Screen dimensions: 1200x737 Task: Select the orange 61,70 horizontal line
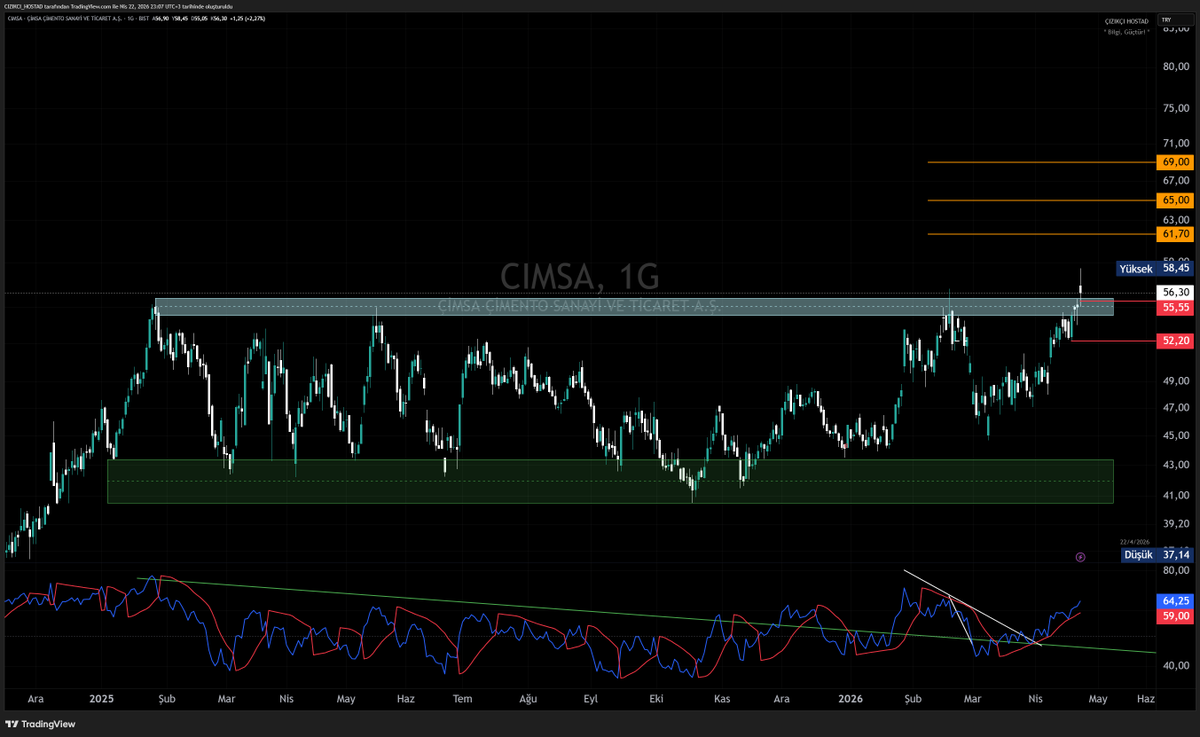1041,234
